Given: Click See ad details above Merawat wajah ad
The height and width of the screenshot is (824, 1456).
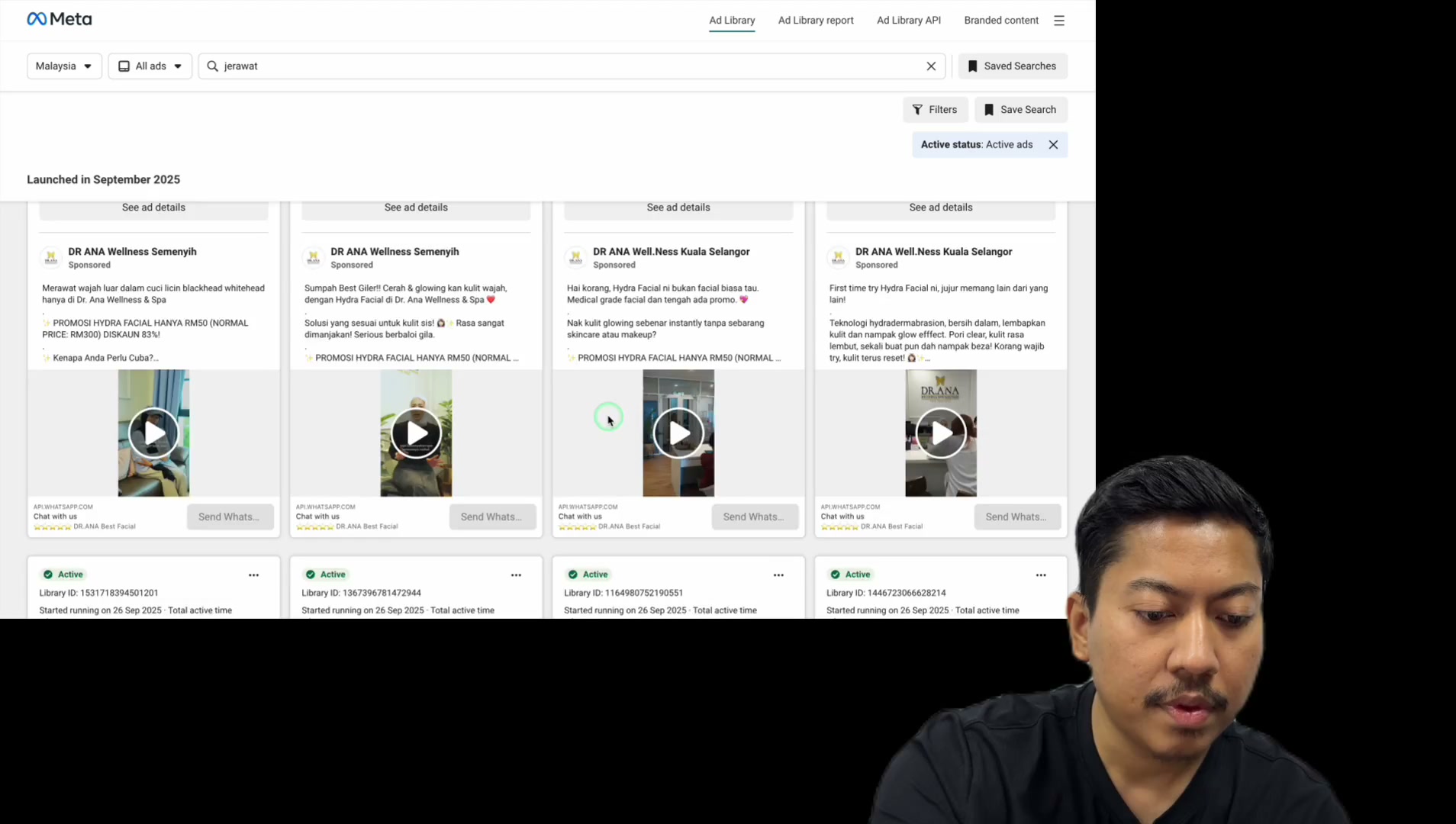Looking at the screenshot, I should click(153, 208).
